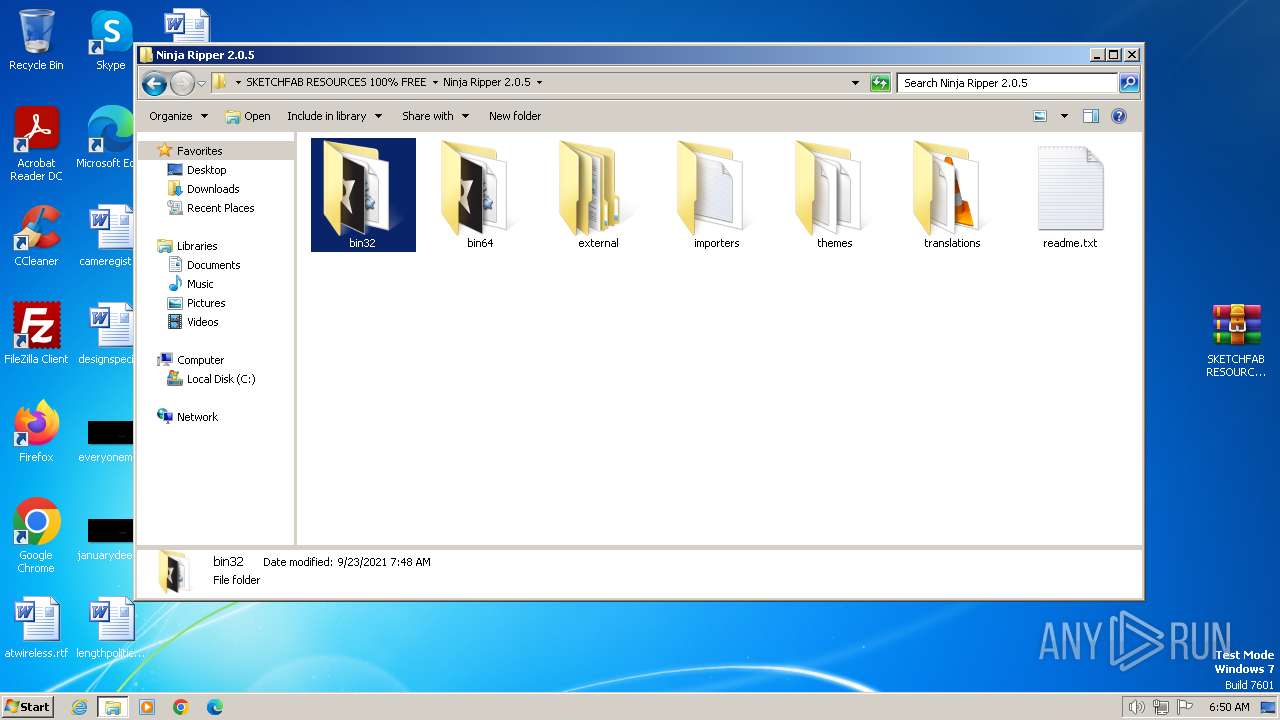The image size is (1280, 720).
Task: Open Internet Explorer from the taskbar
Action: tap(80, 707)
